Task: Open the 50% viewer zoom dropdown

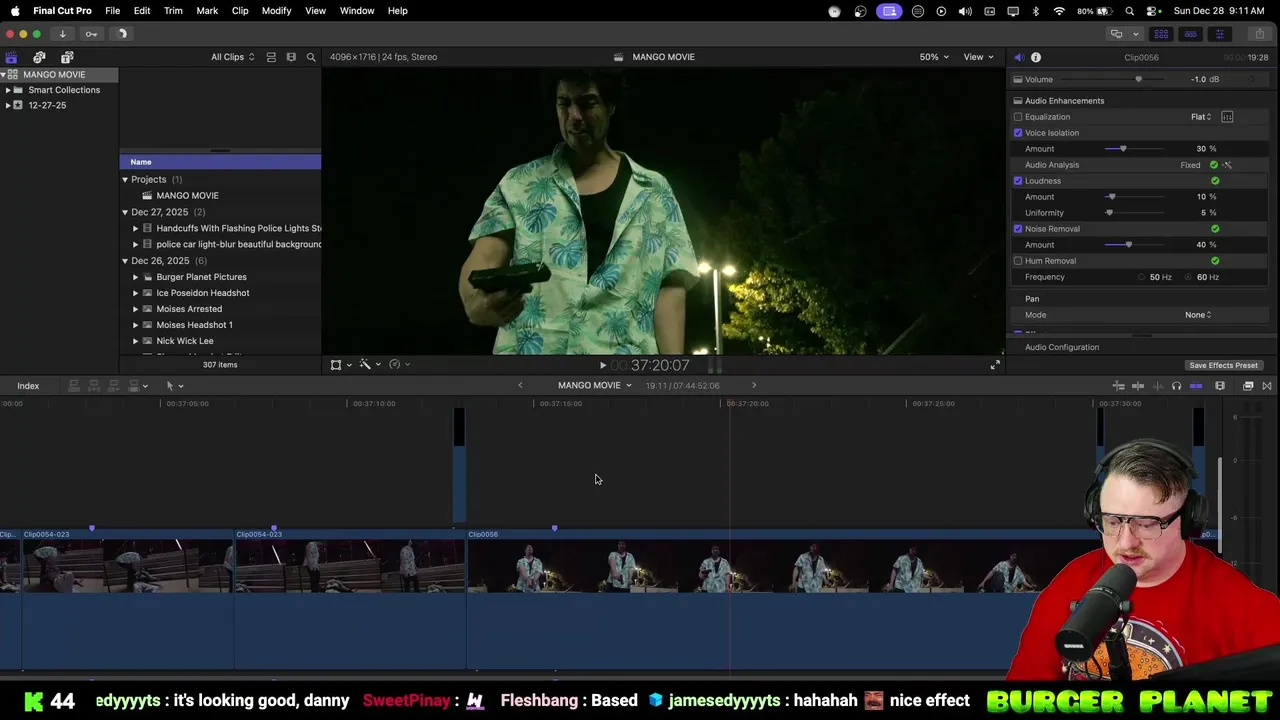Action: pos(934,57)
